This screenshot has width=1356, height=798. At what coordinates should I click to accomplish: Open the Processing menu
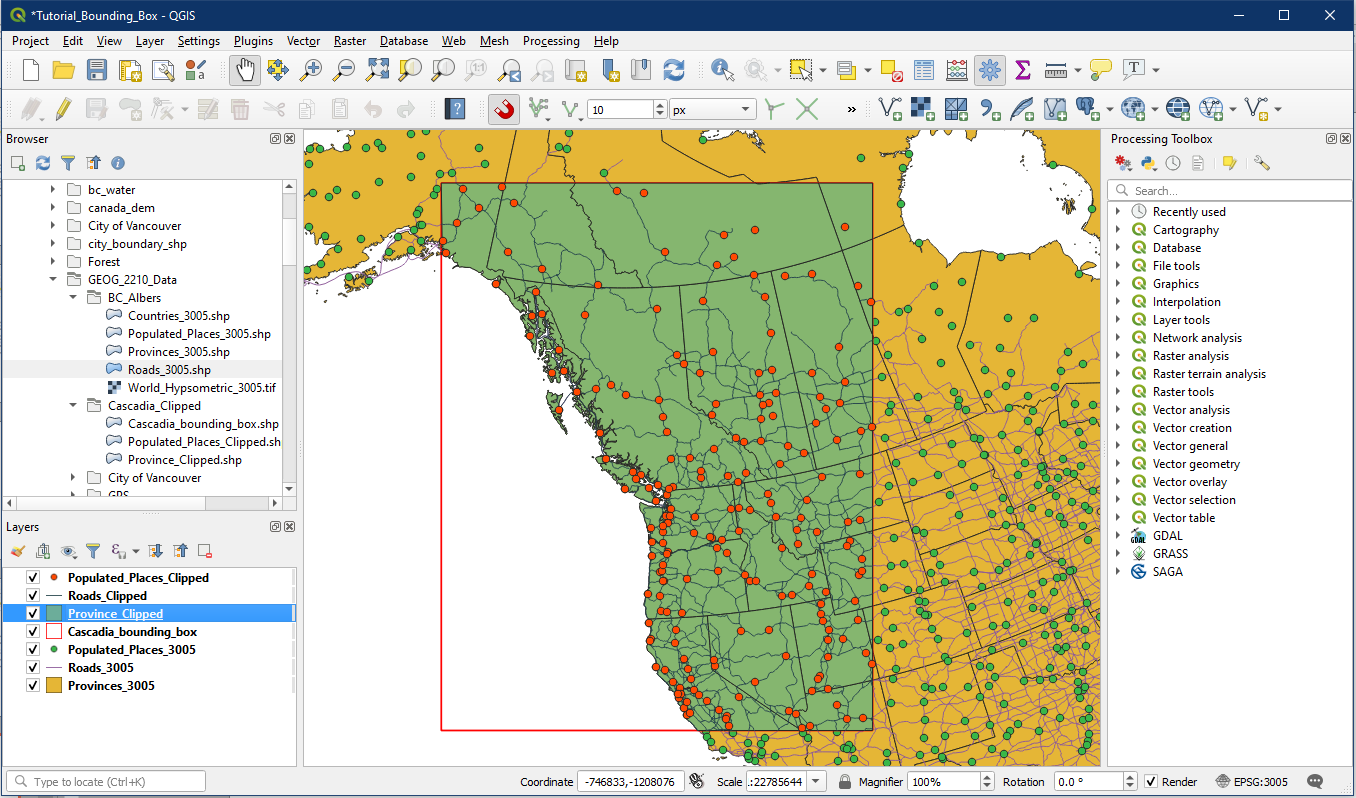(550, 41)
